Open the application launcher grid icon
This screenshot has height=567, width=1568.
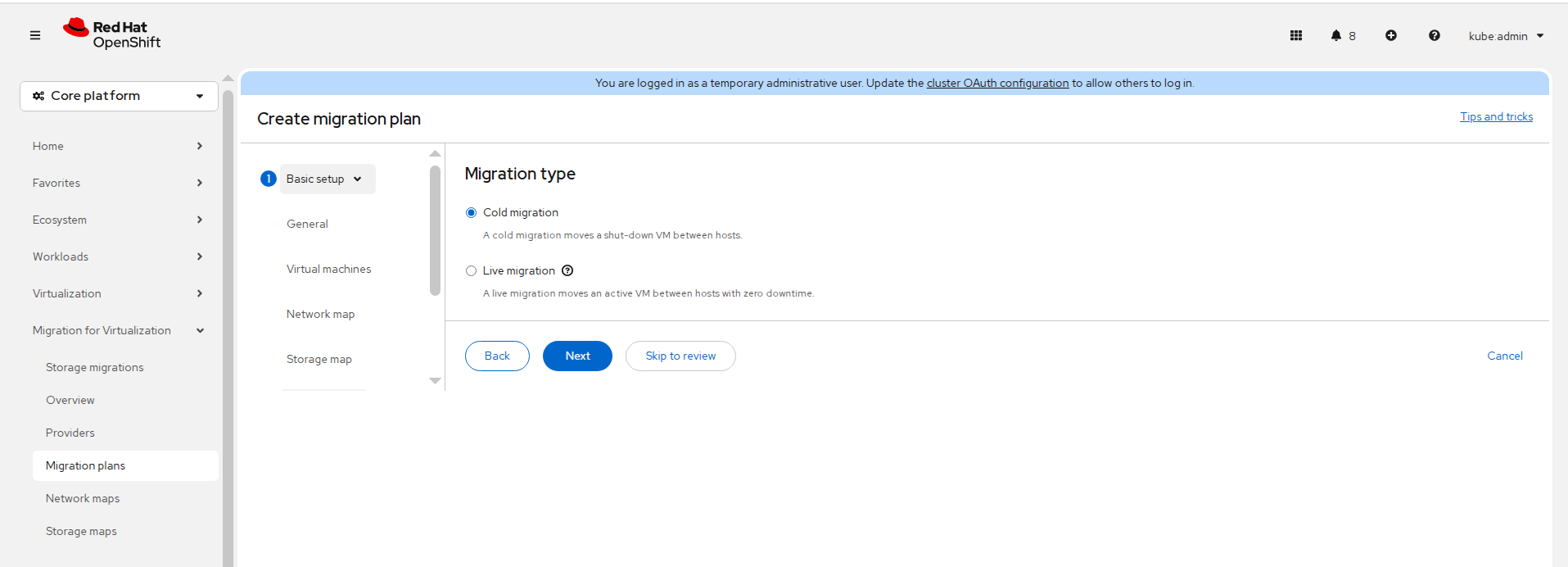1295,35
